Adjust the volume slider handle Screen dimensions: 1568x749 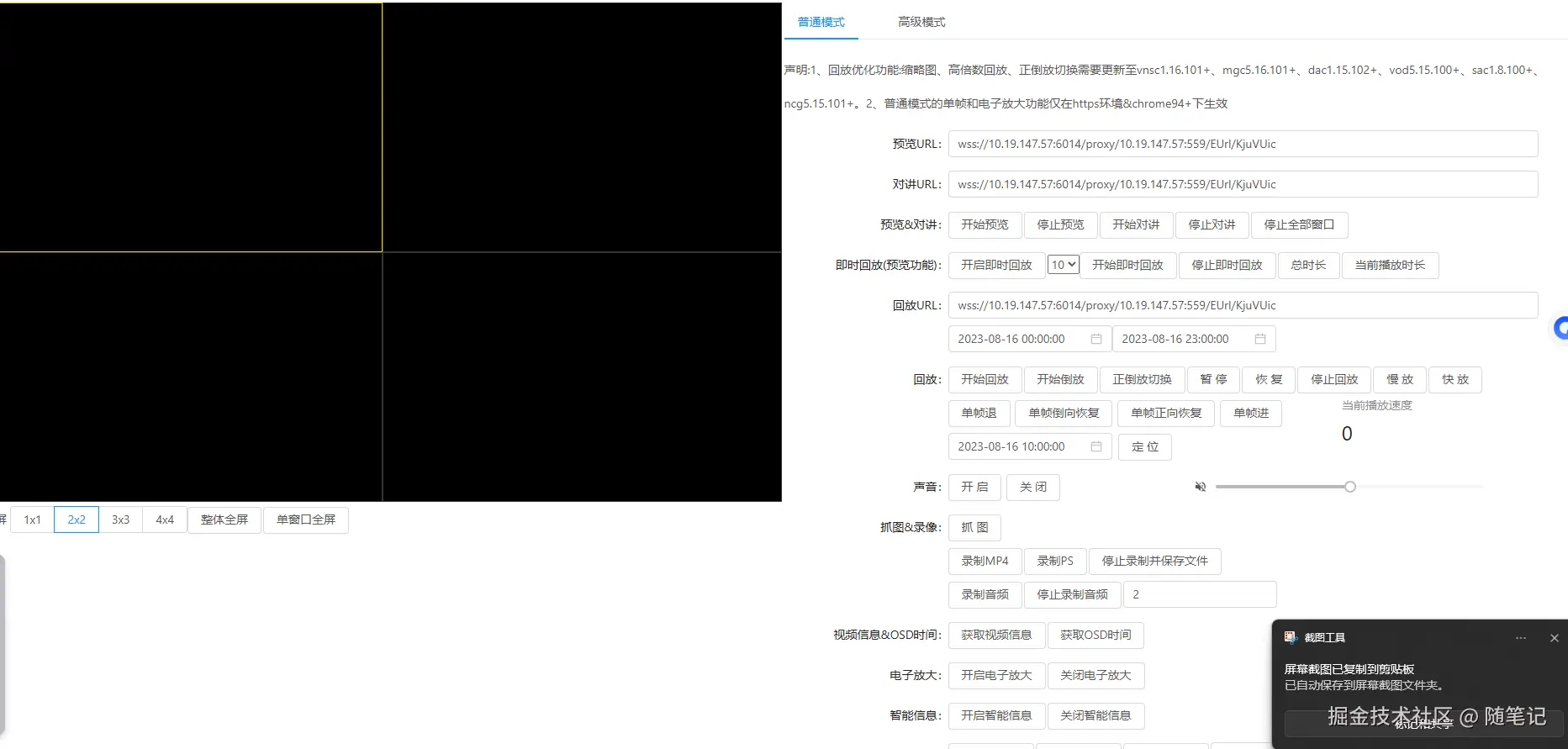pos(1350,487)
